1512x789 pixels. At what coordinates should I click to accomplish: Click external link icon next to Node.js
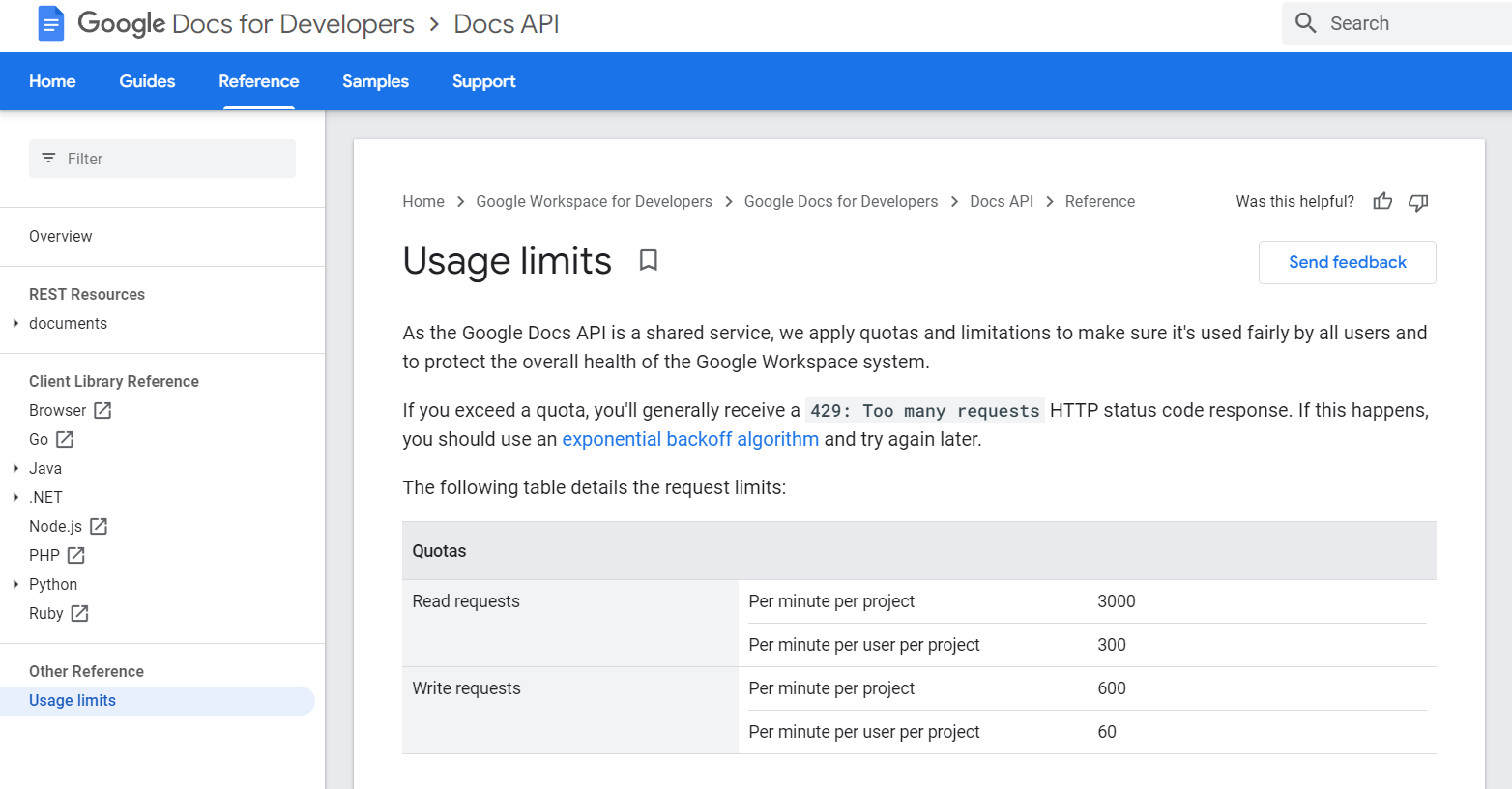[99, 526]
